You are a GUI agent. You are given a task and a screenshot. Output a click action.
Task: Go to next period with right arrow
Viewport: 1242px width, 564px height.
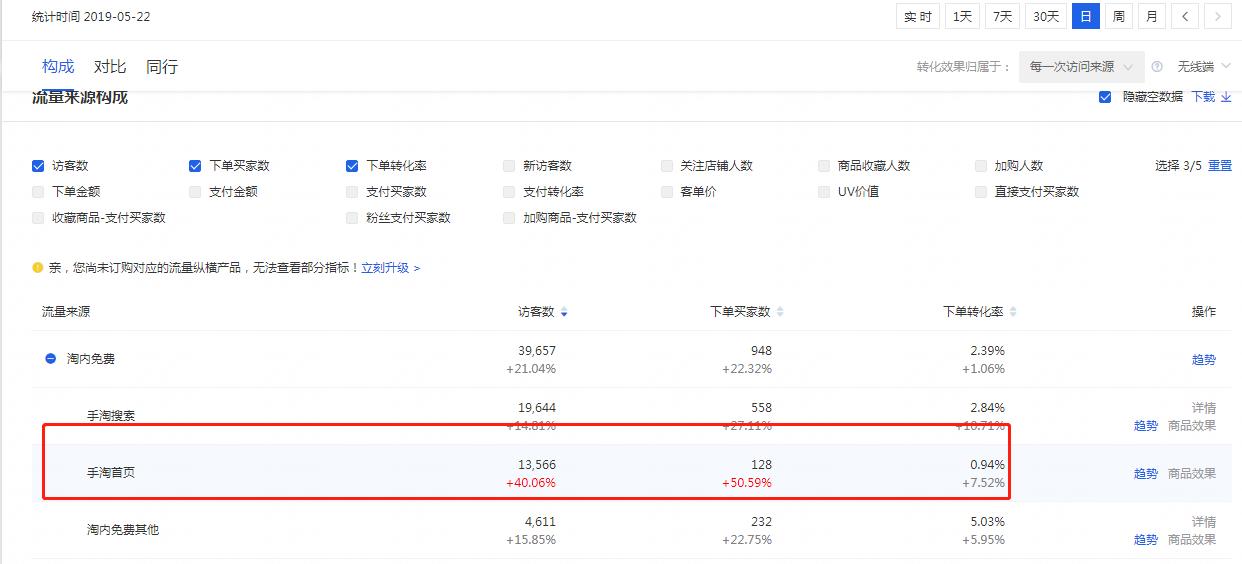(1217, 16)
